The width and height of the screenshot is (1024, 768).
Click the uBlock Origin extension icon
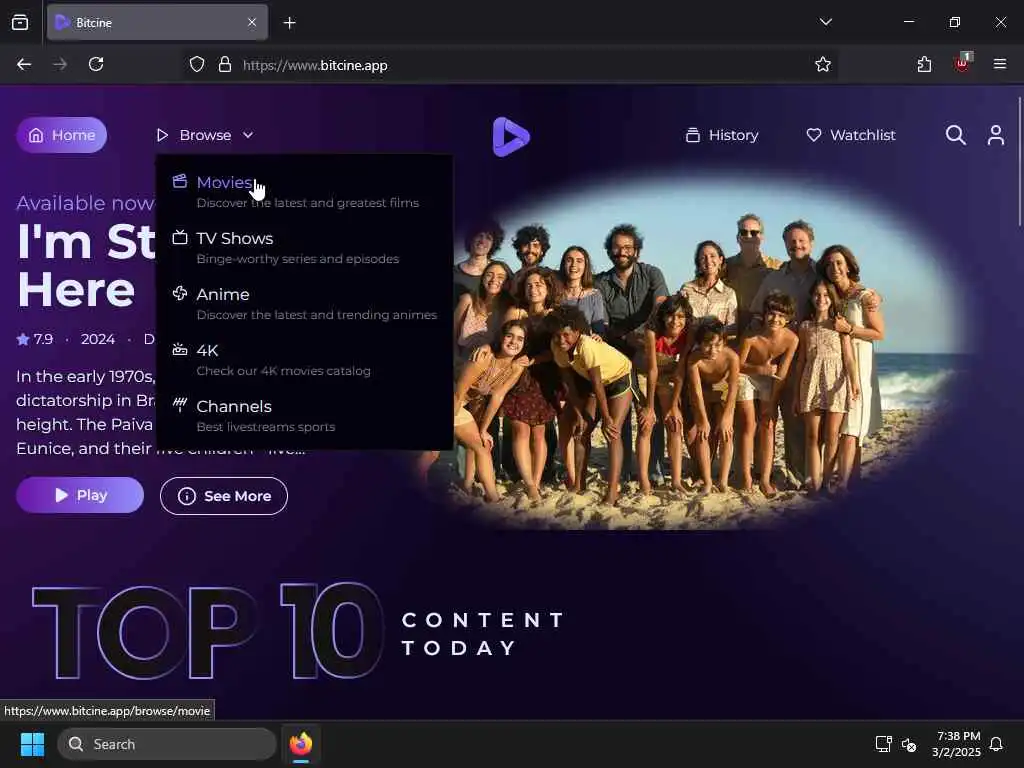(963, 63)
